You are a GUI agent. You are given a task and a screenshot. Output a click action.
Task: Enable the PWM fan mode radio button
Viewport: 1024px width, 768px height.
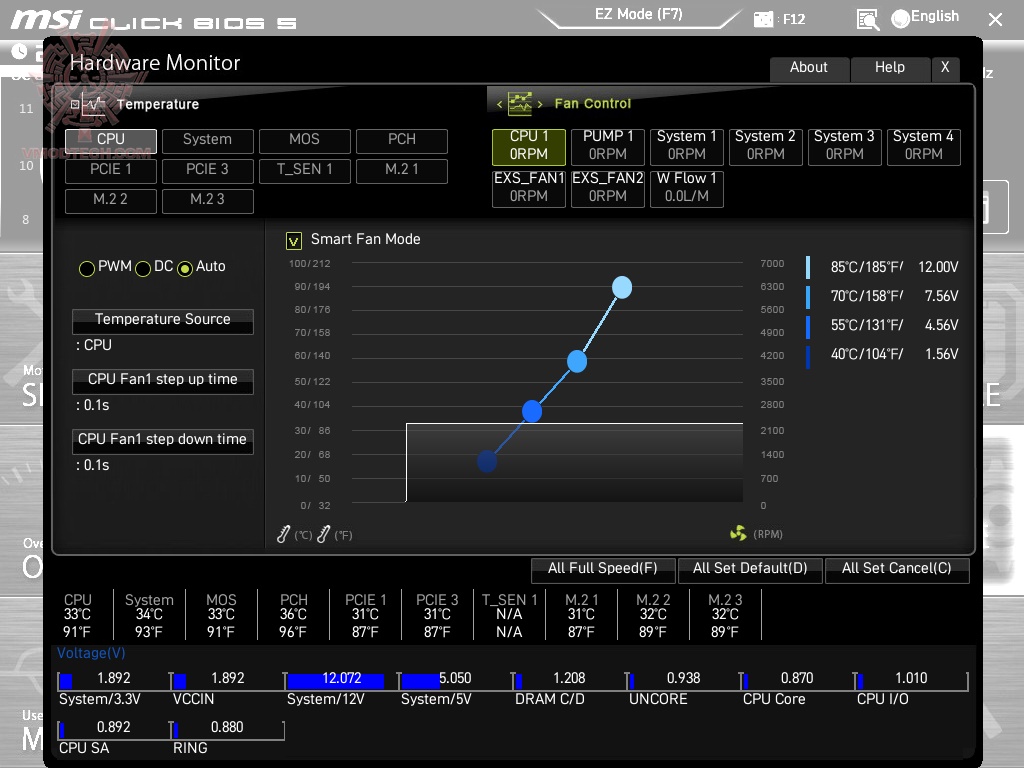[87, 267]
